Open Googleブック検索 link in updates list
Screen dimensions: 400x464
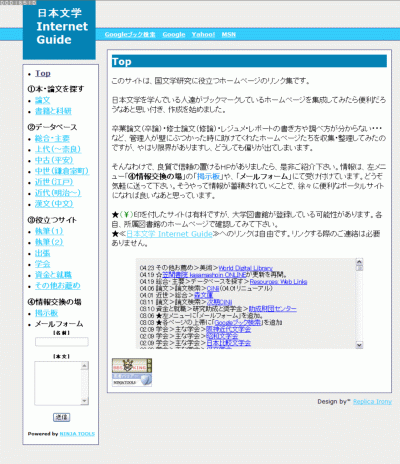tap(238, 323)
